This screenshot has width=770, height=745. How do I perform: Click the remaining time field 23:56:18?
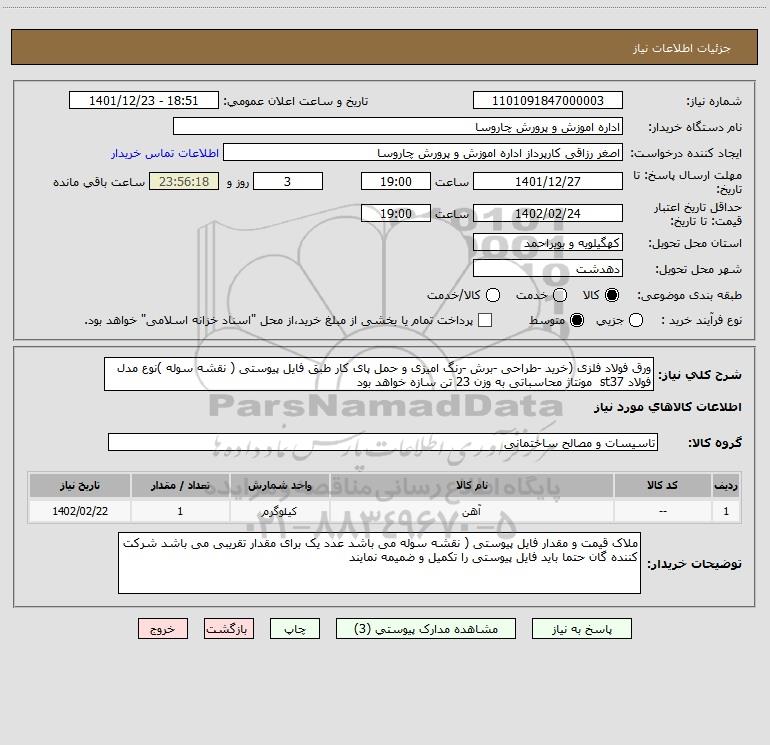[x=184, y=182]
